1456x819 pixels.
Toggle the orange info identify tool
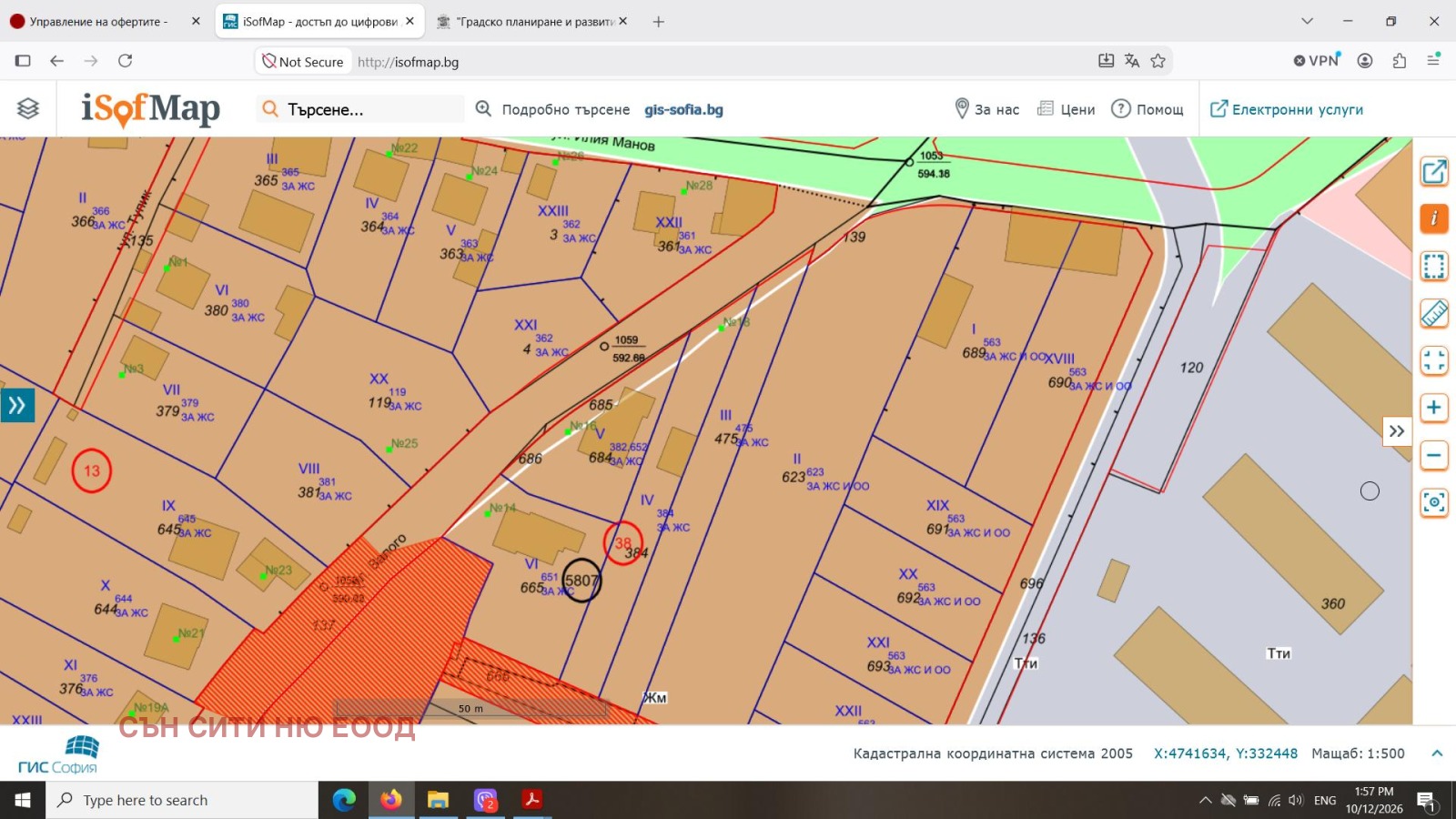pyautogui.click(x=1434, y=218)
